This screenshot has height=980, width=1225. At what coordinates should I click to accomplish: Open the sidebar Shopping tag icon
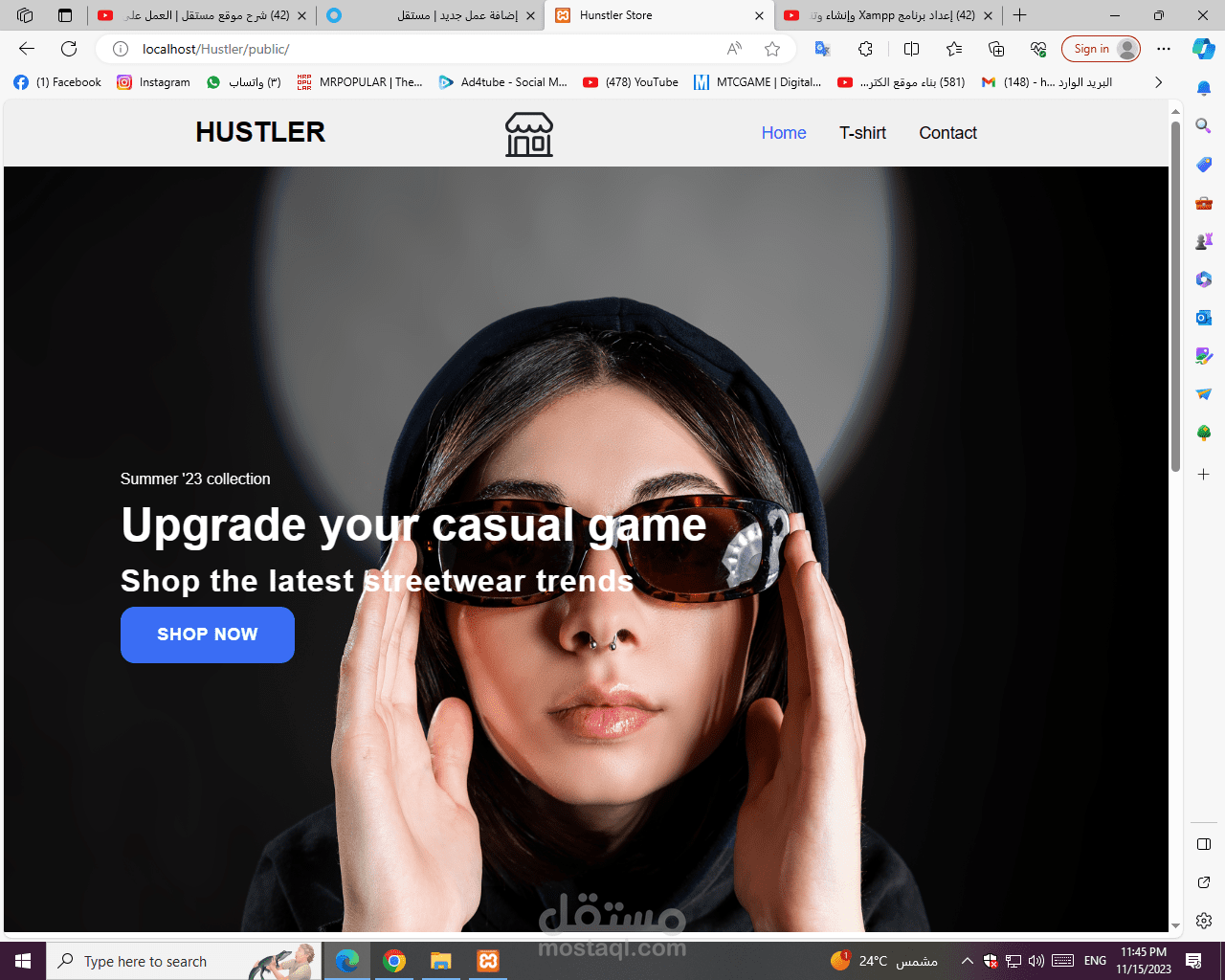1204,165
